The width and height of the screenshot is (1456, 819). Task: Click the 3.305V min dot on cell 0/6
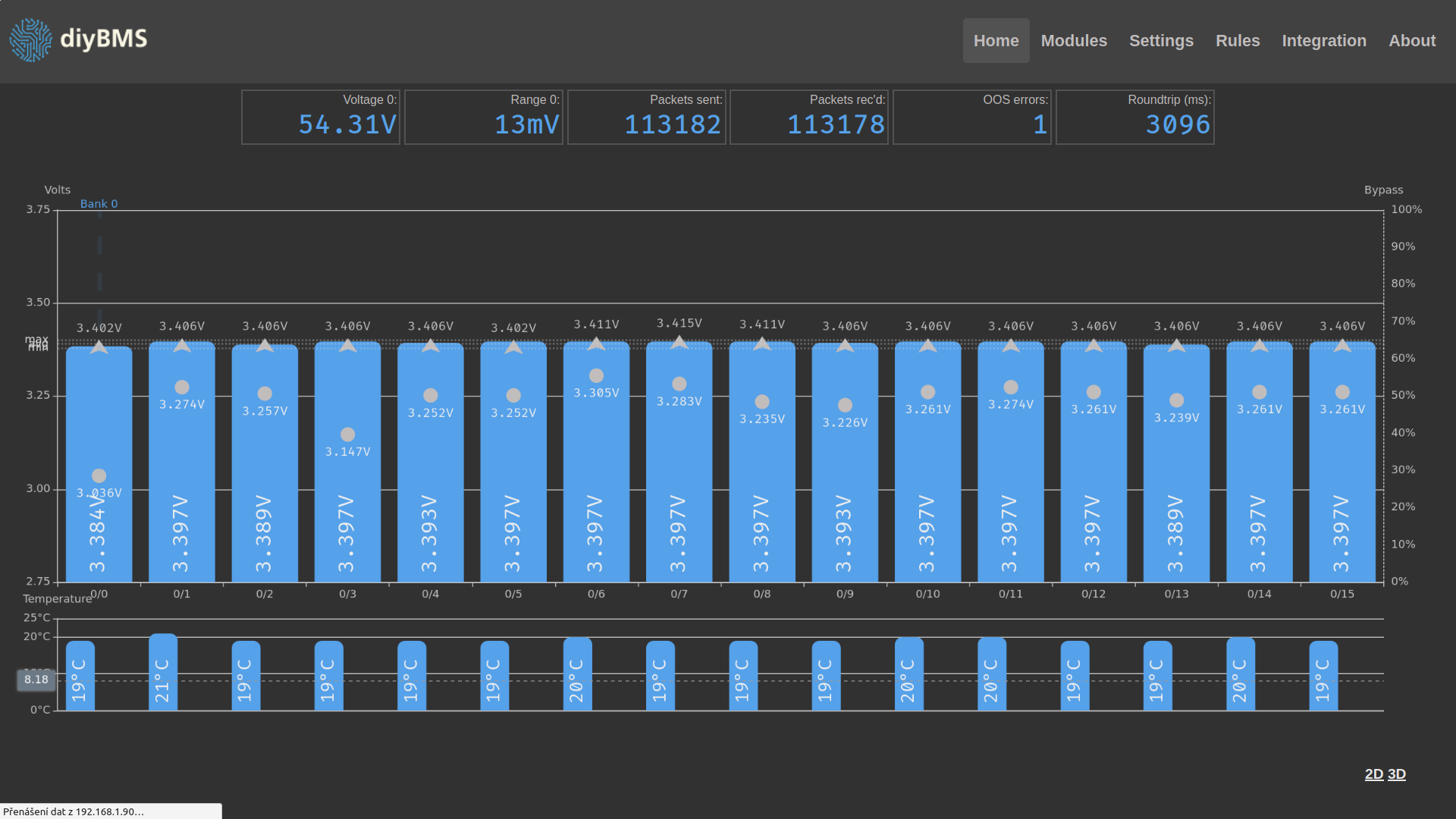click(596, 376)
